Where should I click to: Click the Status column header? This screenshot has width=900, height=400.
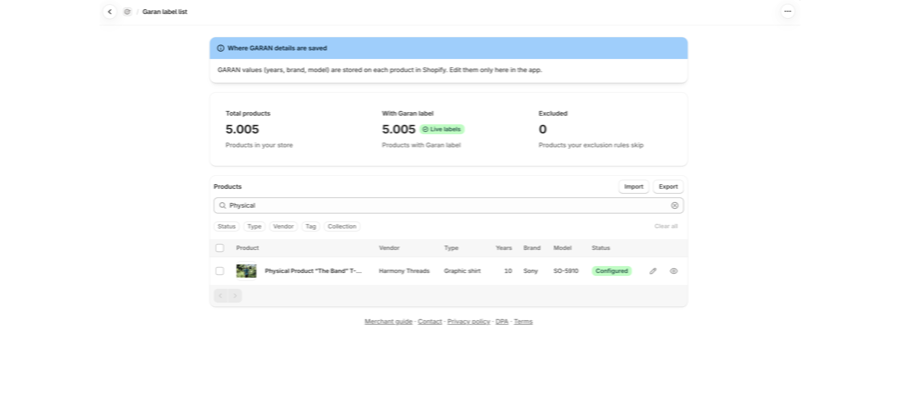tap(601, 248)
